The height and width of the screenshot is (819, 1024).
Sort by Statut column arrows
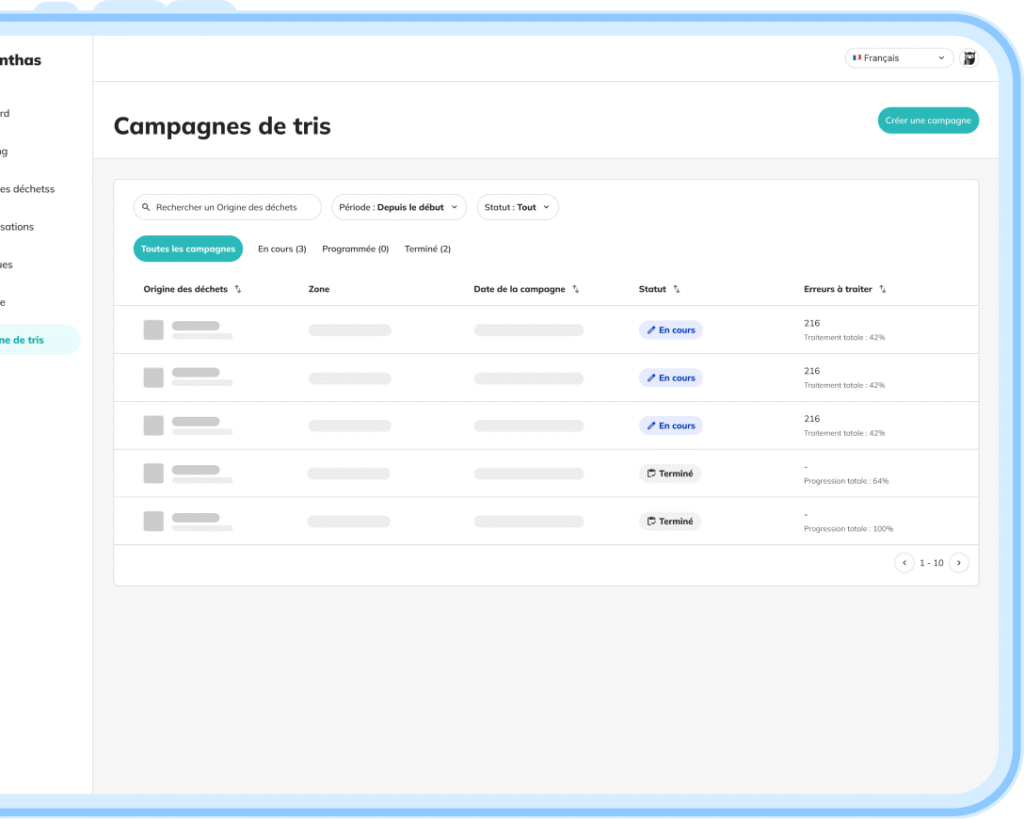pyautogui.click(x=677, y=289)
